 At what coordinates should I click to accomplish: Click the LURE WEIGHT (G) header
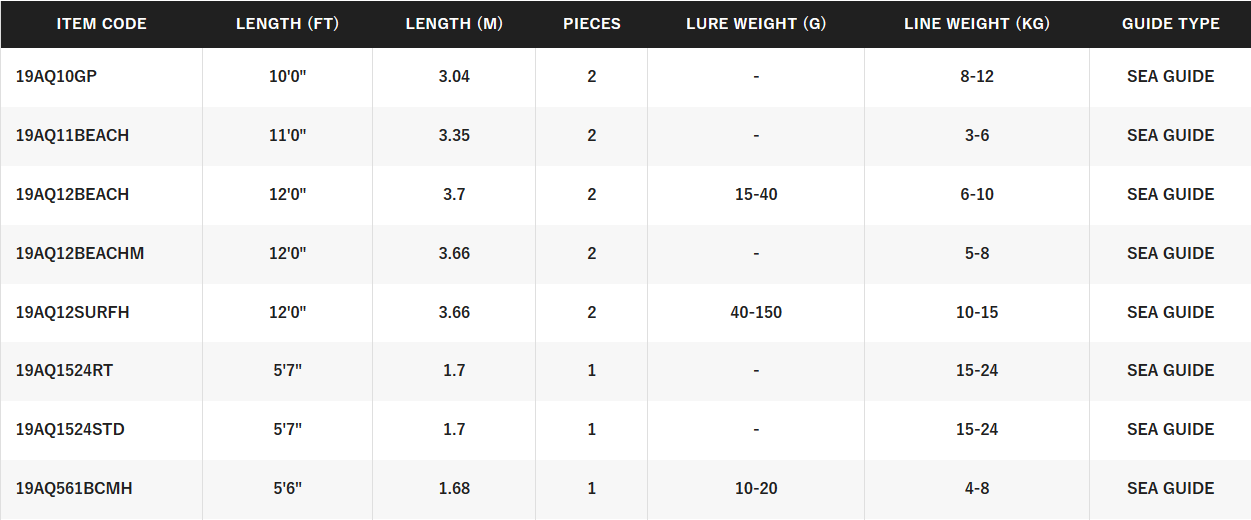[756, 24]
